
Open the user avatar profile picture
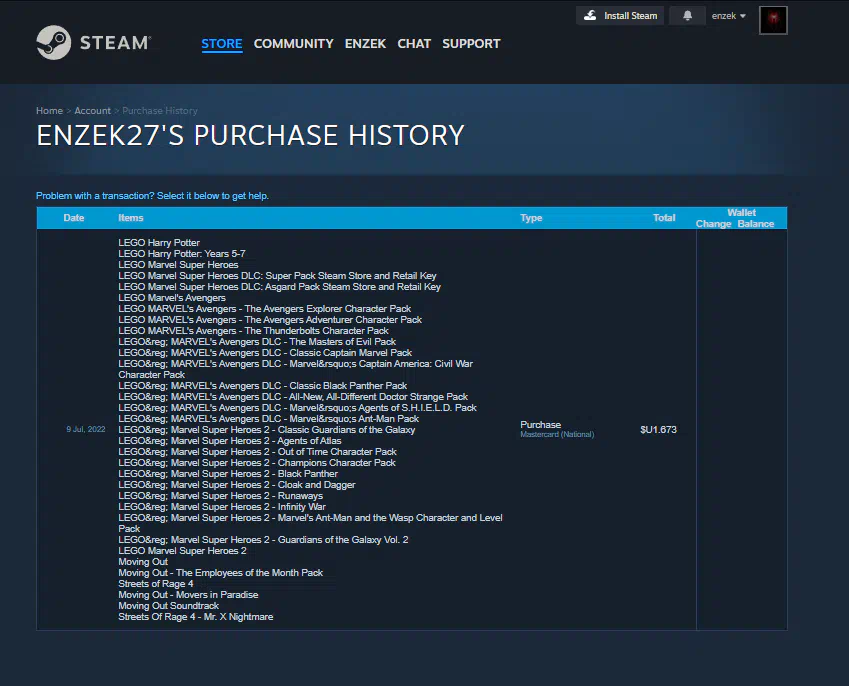pos(773,20)
